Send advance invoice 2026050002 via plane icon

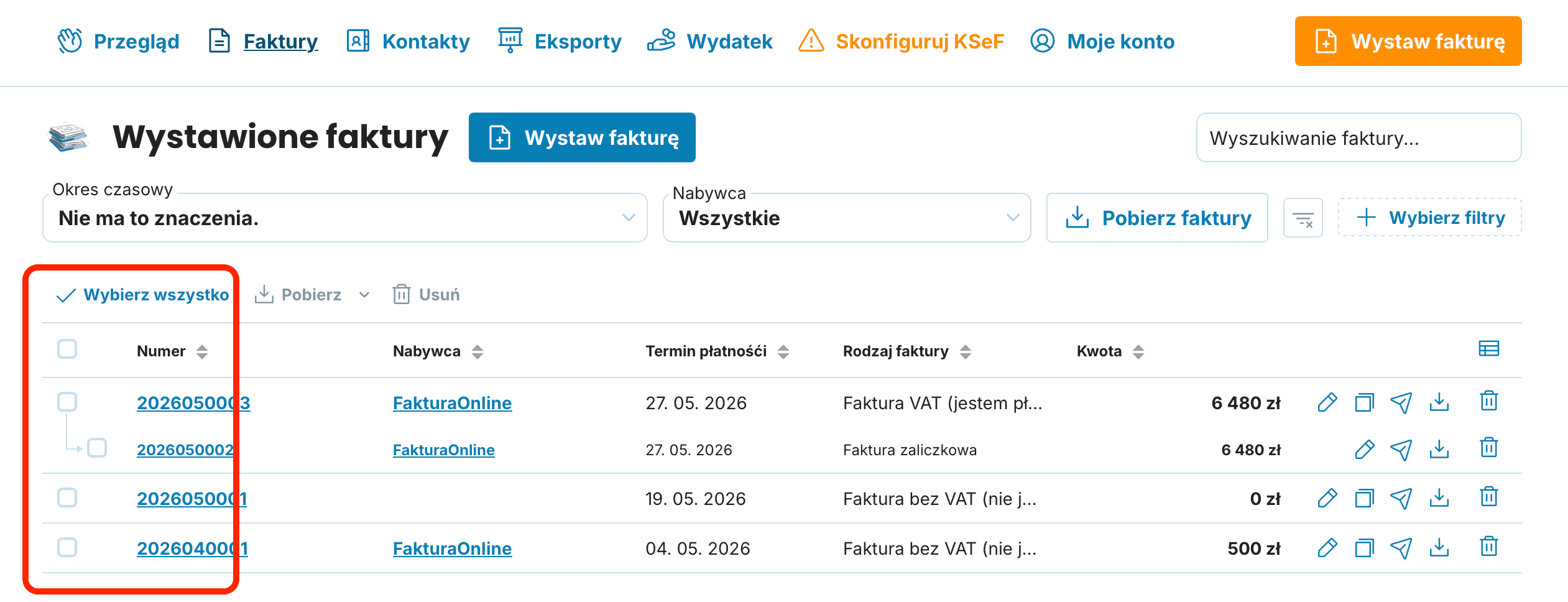tap(1401, 450)
